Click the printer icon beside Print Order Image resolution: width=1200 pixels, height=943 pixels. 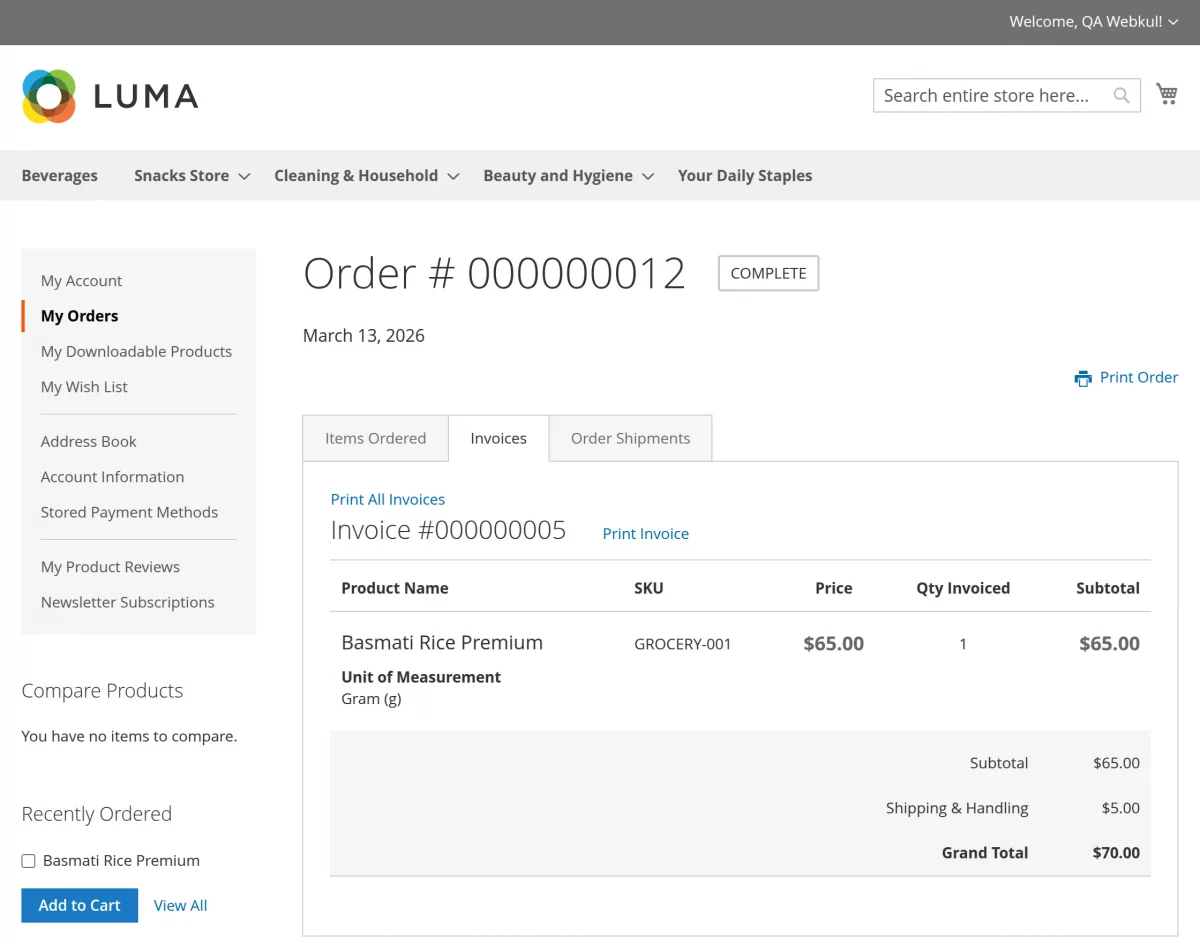(1083, 378)
